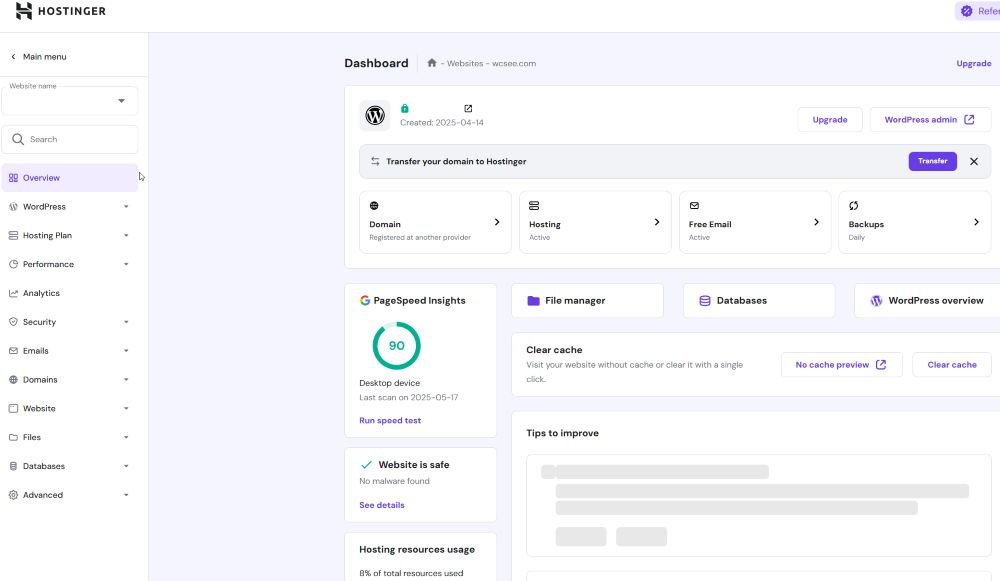Viewport: 1000px width, 581px height.
Task: Click the Google PageSpeed icon
Action: point(365,300)
